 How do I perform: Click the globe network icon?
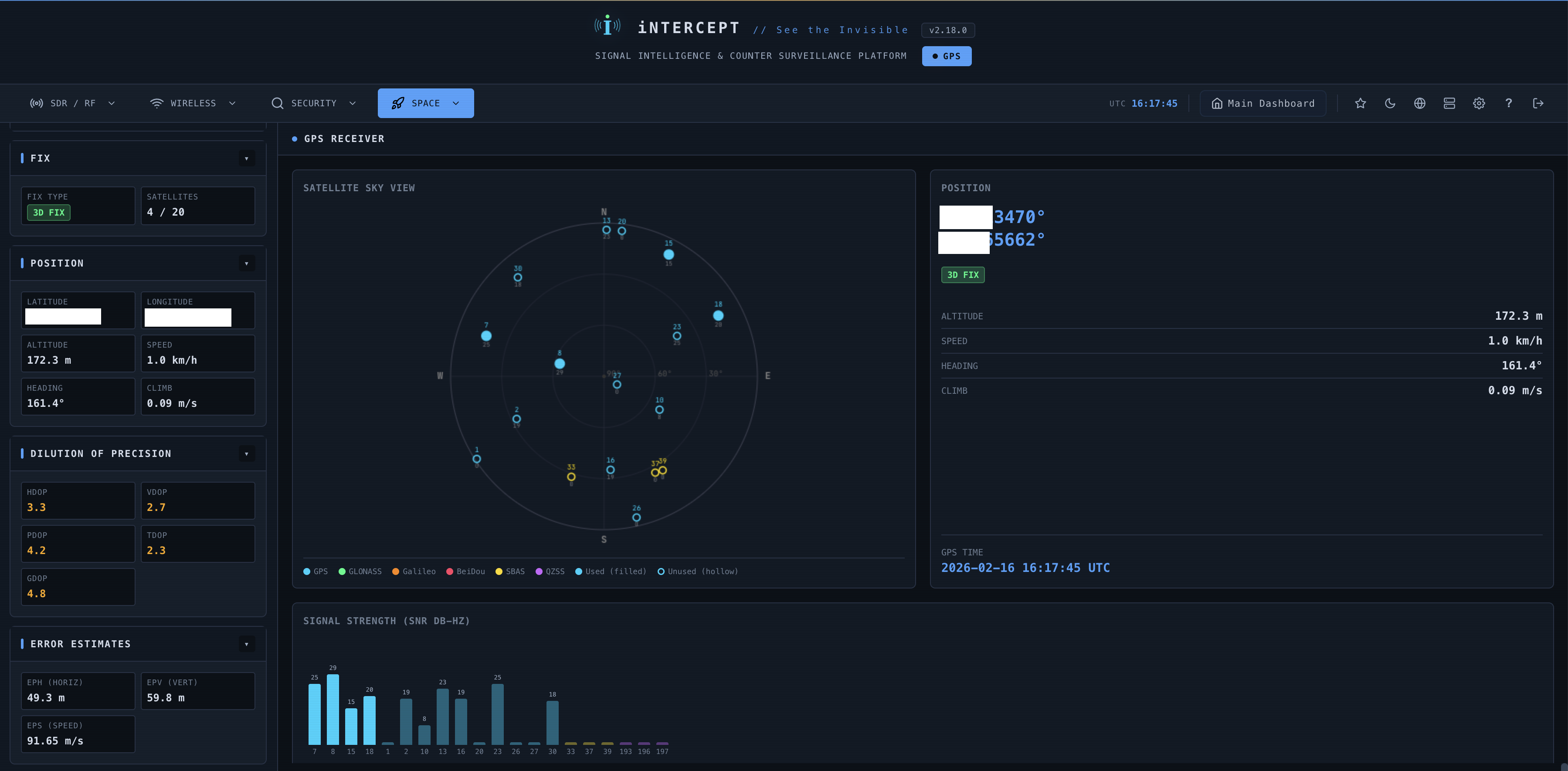tap(1419, 103)
